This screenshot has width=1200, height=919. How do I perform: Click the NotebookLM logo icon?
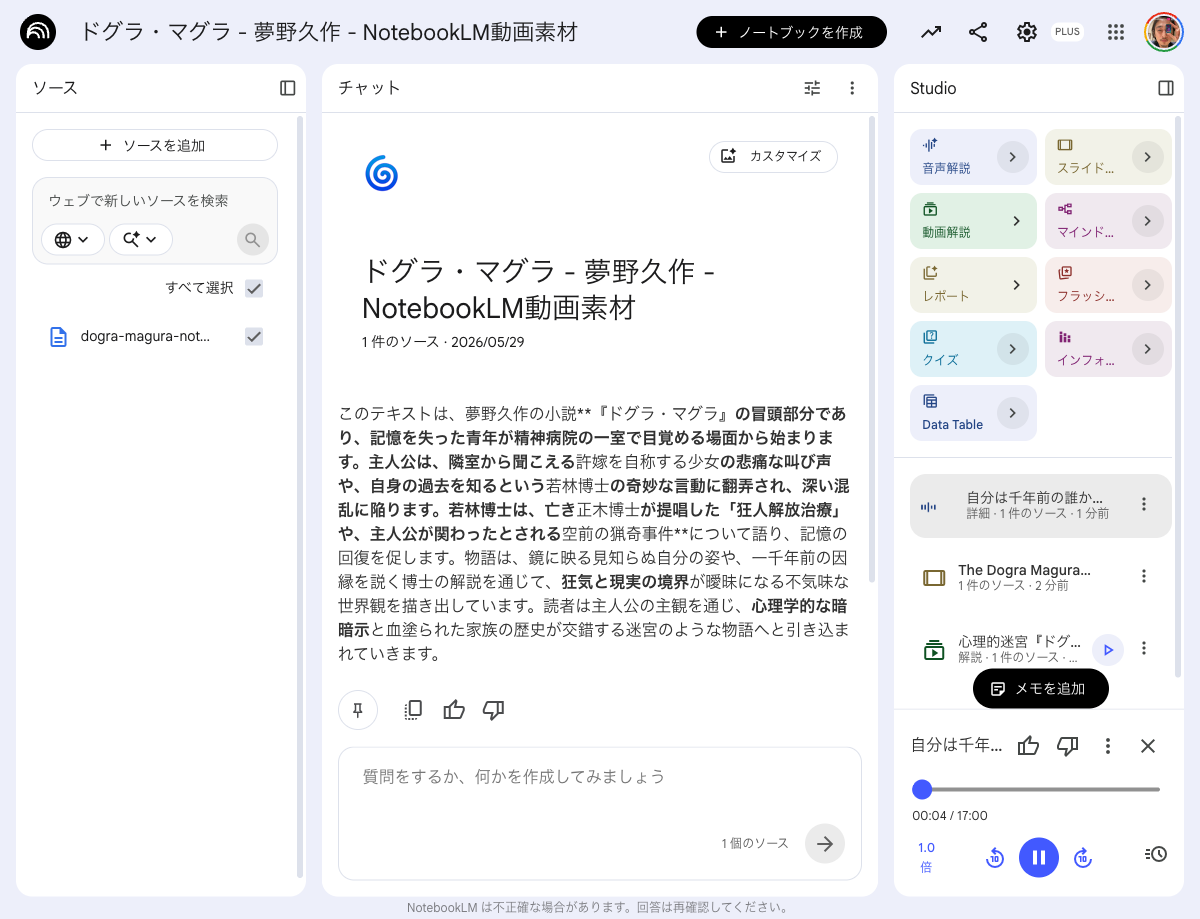click(38, 32)
